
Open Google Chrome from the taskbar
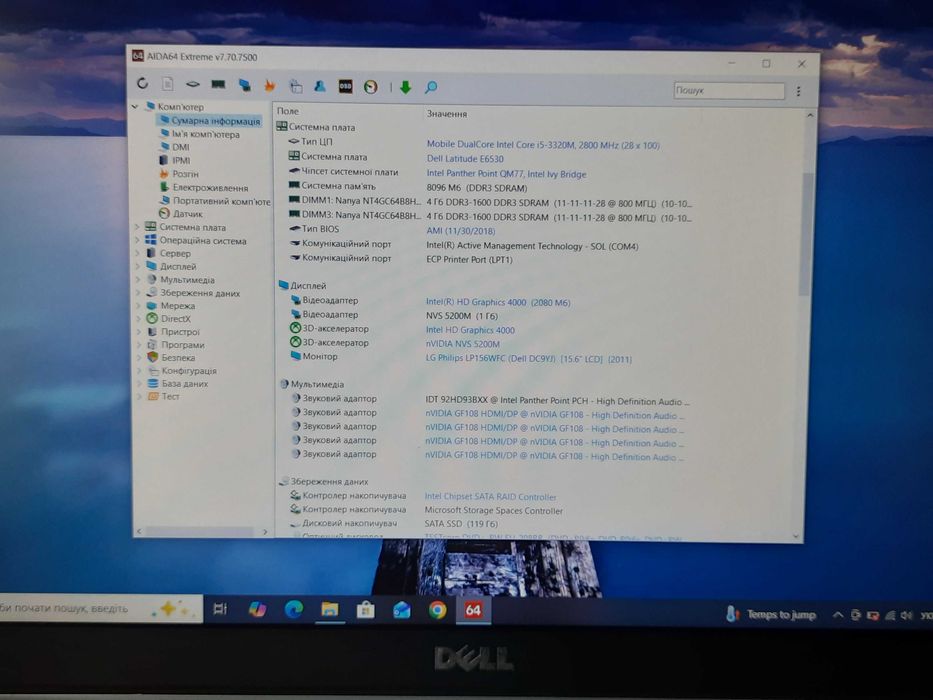coord(437,610)
